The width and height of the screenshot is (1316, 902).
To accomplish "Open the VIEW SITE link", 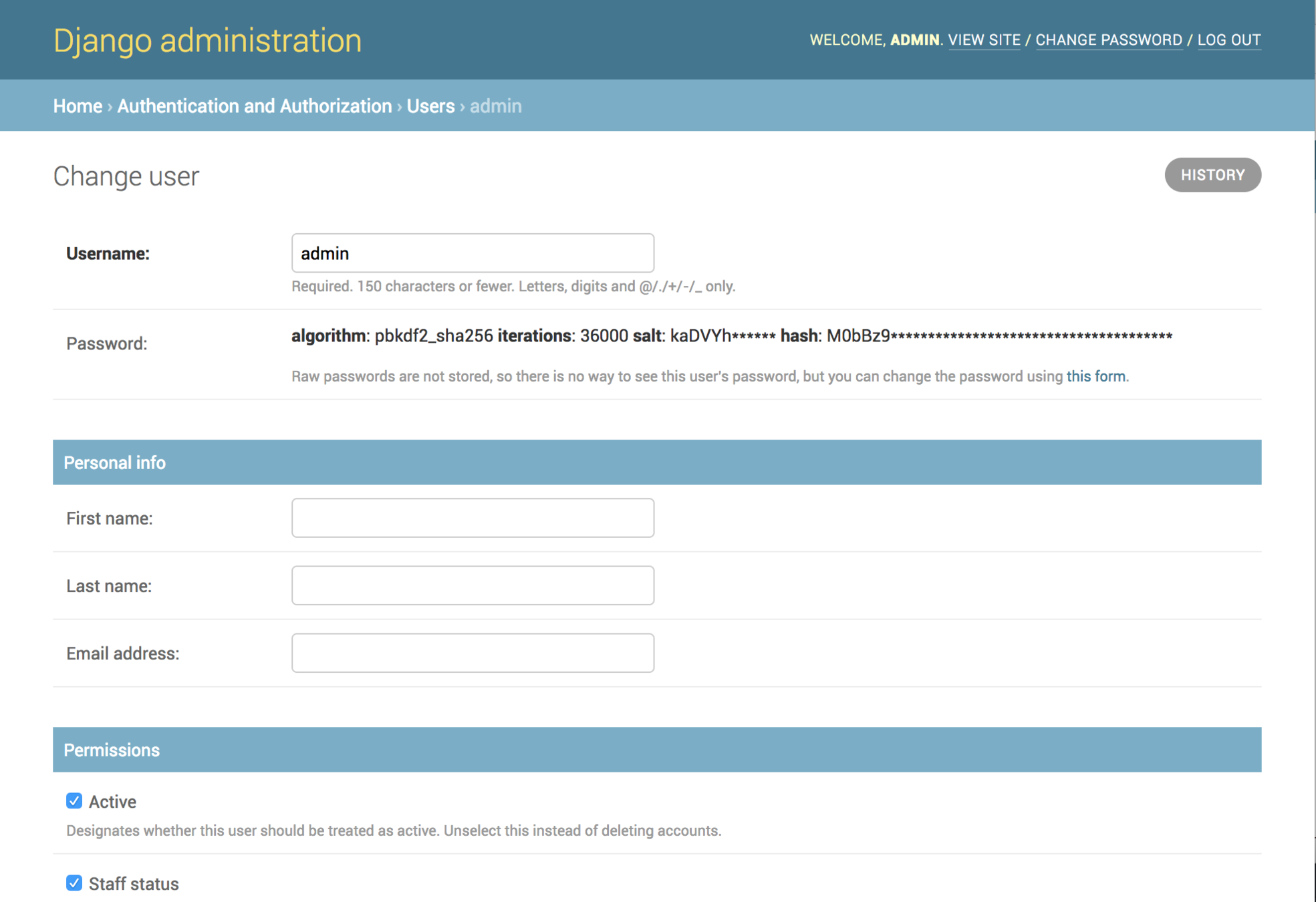I will [x=984, y=40].
